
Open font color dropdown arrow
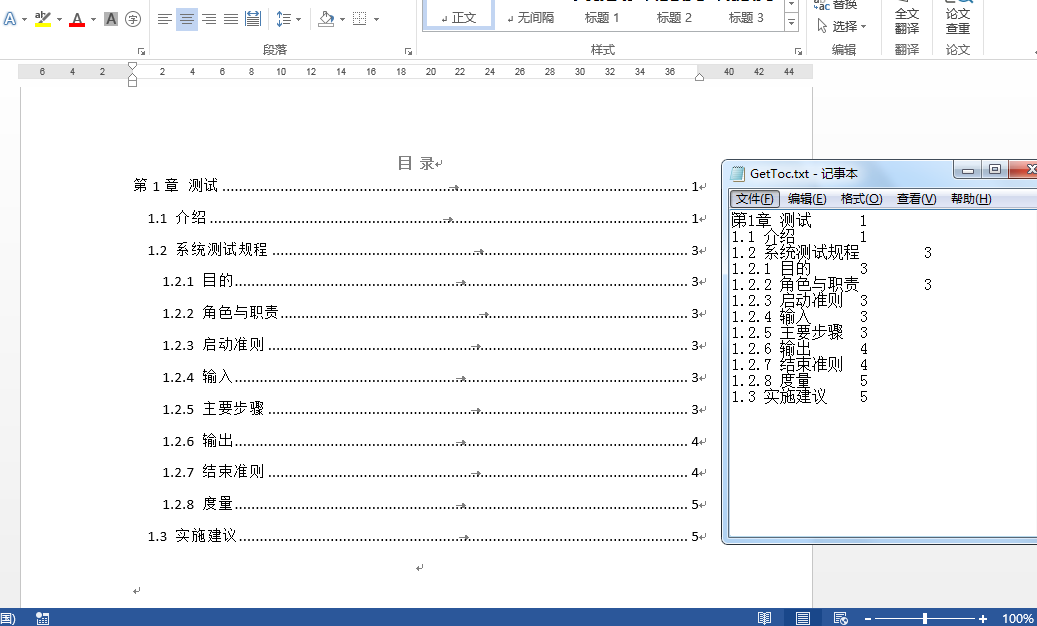pyautogui.click(x=93, y=20)
